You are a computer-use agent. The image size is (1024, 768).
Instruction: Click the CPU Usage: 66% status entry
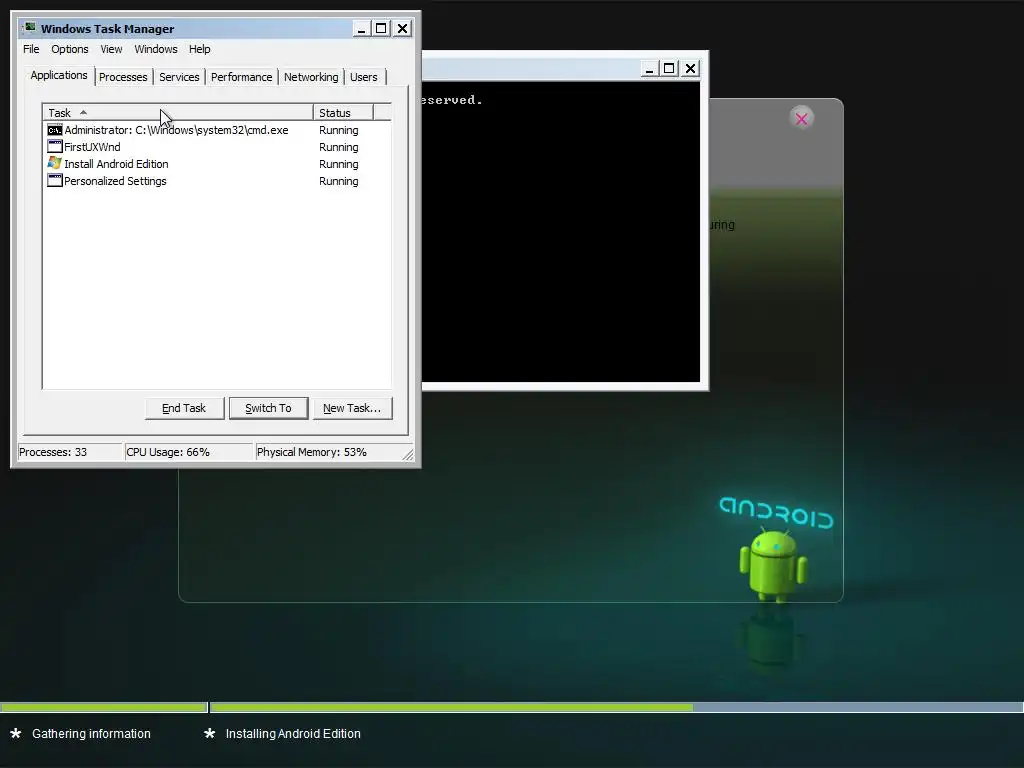pyautogui.click(x=188, y=452)
